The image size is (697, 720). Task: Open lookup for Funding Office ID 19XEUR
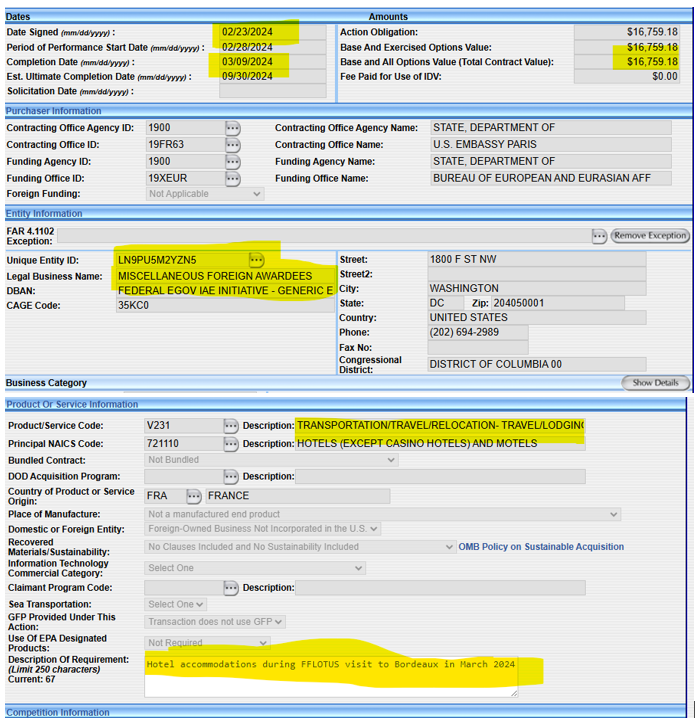pos(232,179)
